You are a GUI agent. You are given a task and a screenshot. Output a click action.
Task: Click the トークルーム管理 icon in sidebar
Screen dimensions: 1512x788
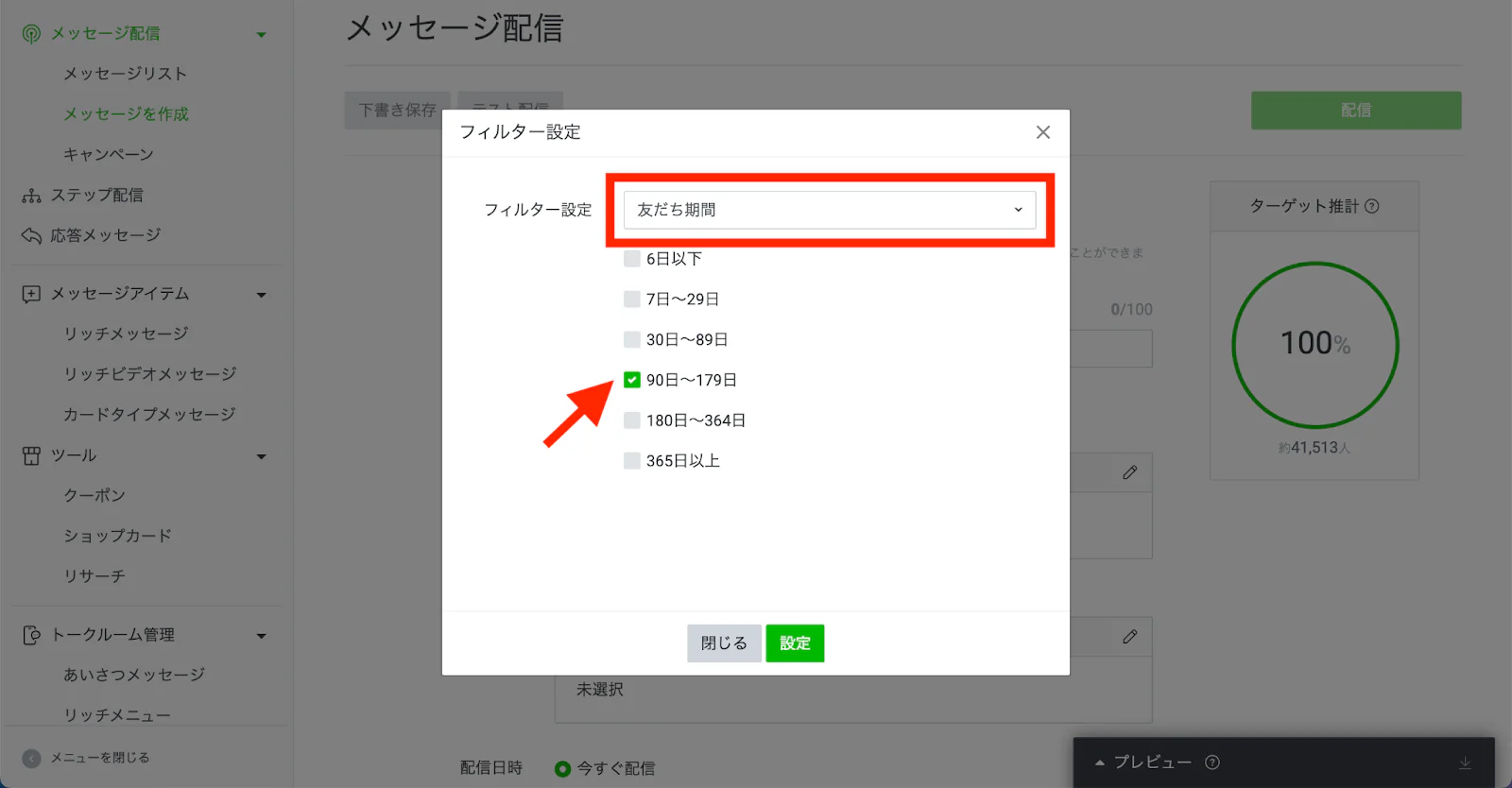[31, 635]
